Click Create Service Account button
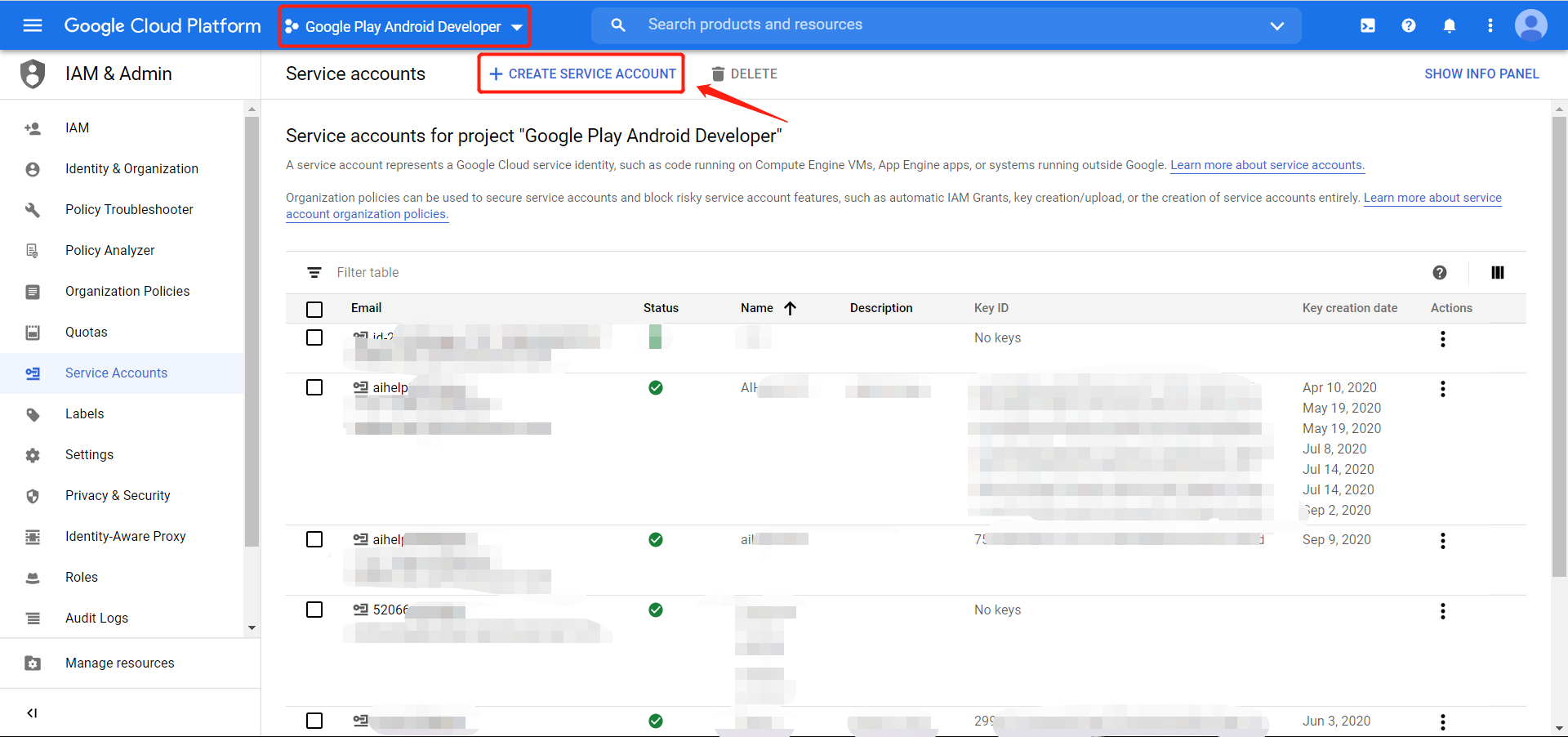 pos(581,74)
